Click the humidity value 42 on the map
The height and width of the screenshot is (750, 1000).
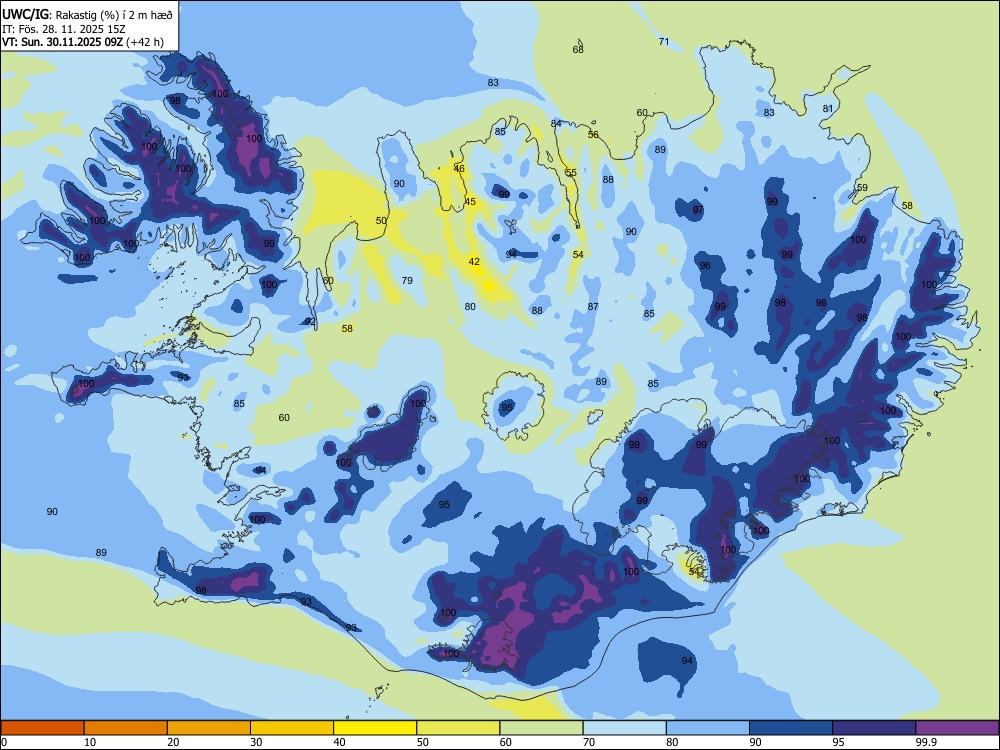pyautogui.click(x=474, y=261)
